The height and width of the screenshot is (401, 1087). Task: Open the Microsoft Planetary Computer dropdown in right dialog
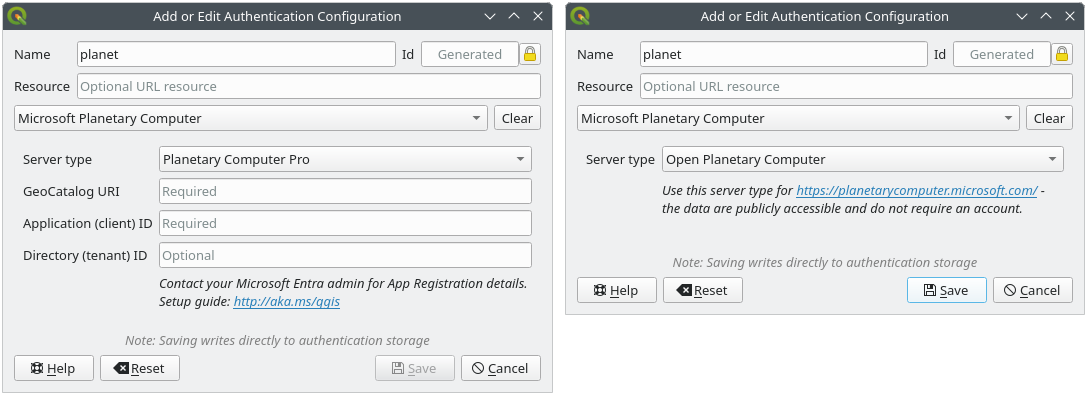coord(798,119)
